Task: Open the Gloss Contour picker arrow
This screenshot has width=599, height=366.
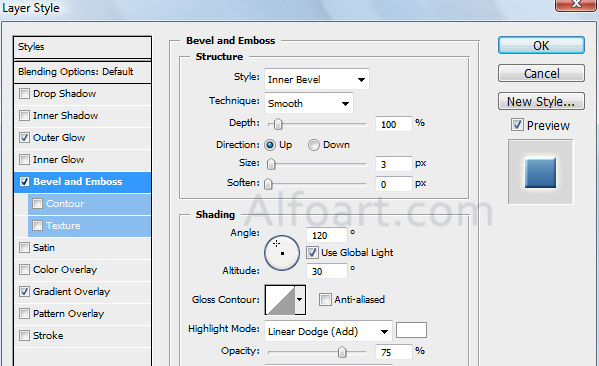Action: click(300, 300)
